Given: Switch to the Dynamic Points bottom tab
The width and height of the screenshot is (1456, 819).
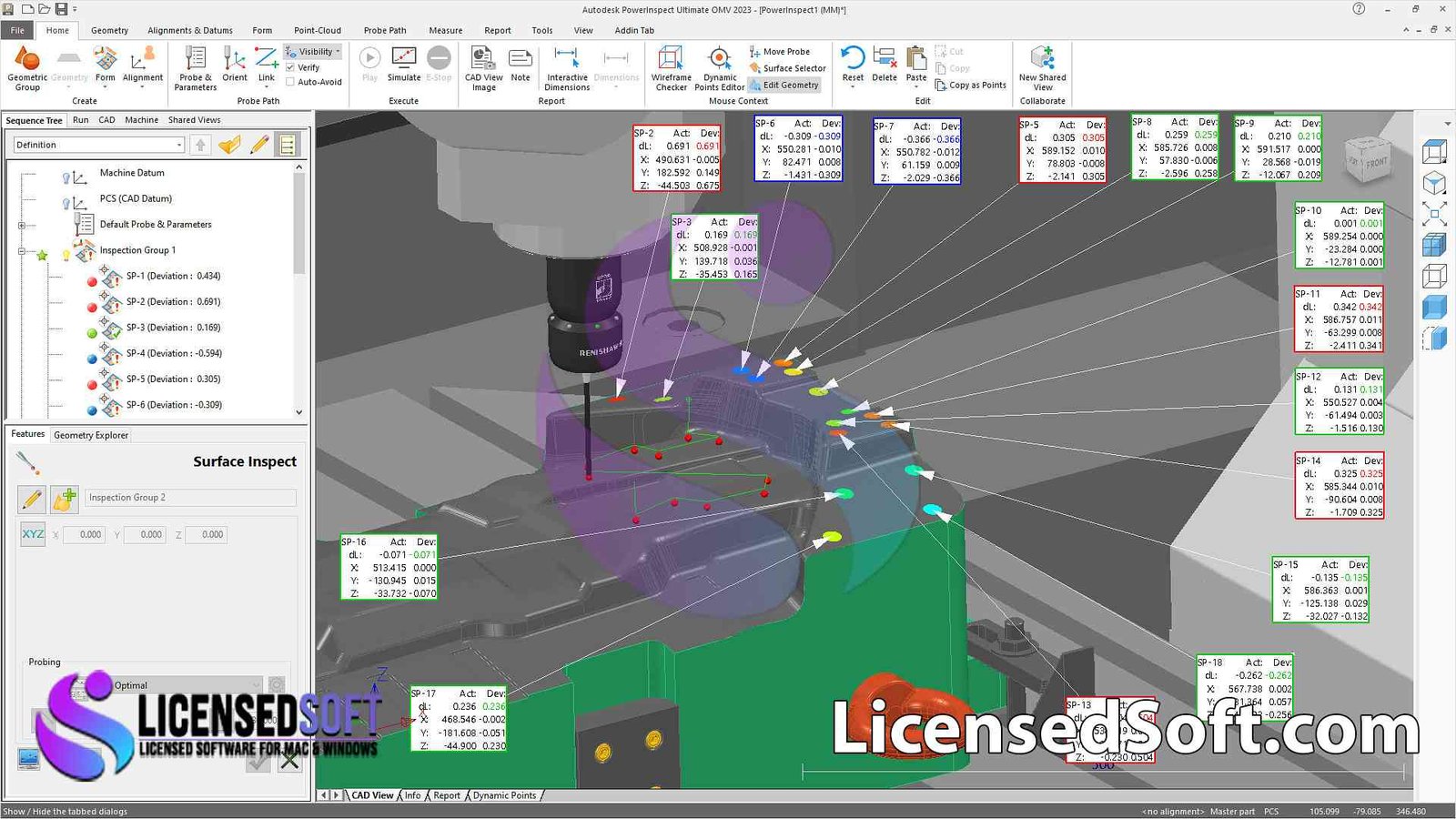Looking at the screenshot, I should [504, 795].
